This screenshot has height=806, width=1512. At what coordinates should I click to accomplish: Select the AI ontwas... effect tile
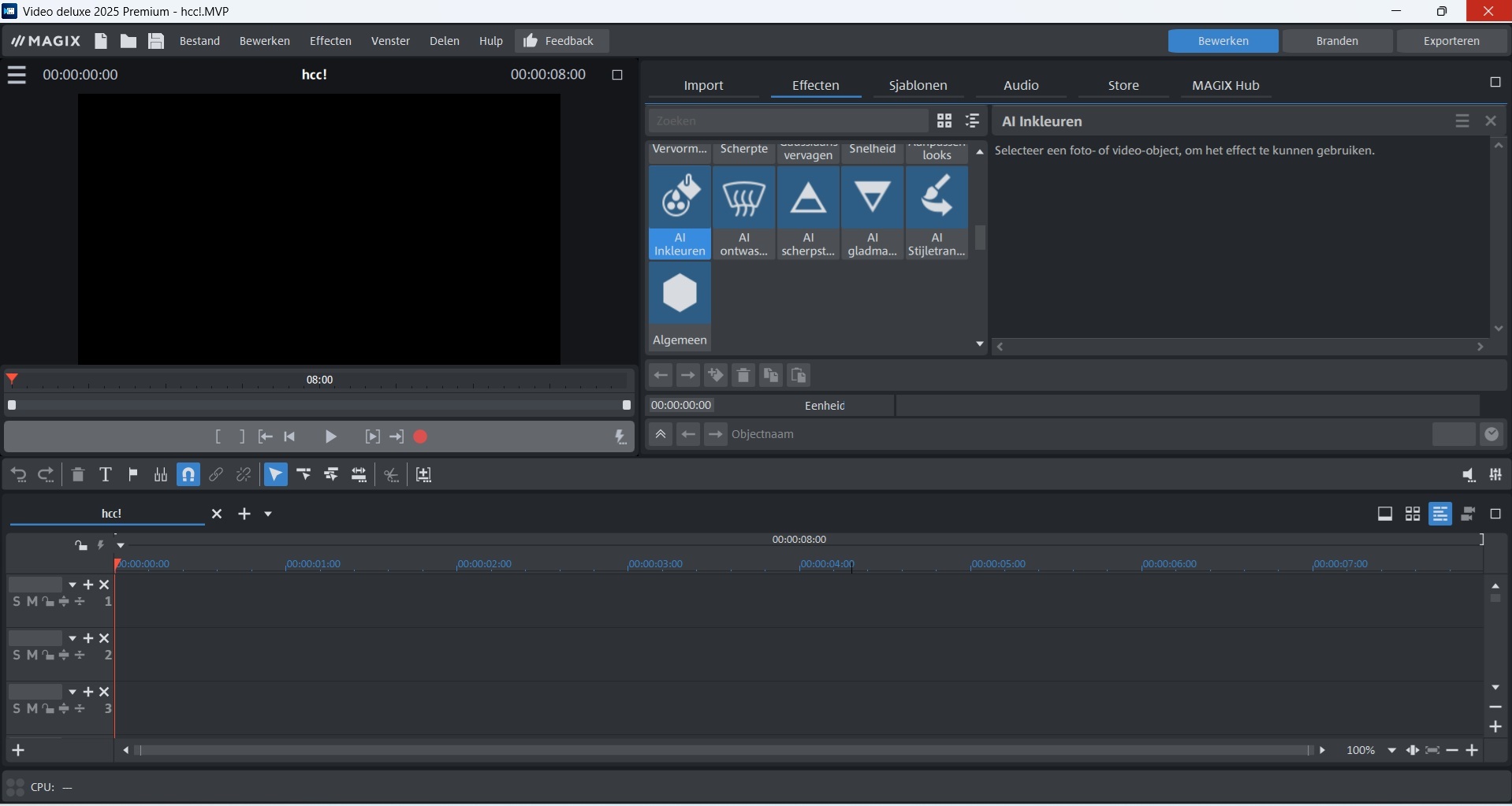point(744,213)
